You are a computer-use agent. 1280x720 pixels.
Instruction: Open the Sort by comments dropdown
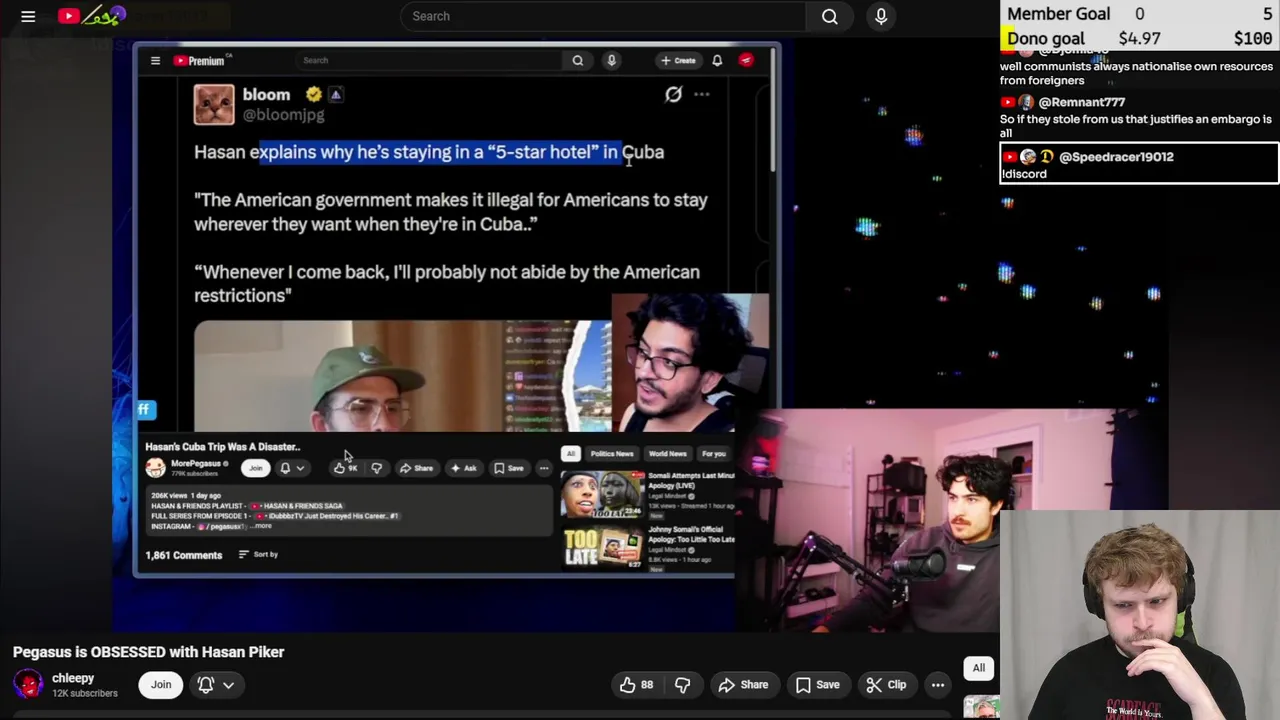[258, 554]
